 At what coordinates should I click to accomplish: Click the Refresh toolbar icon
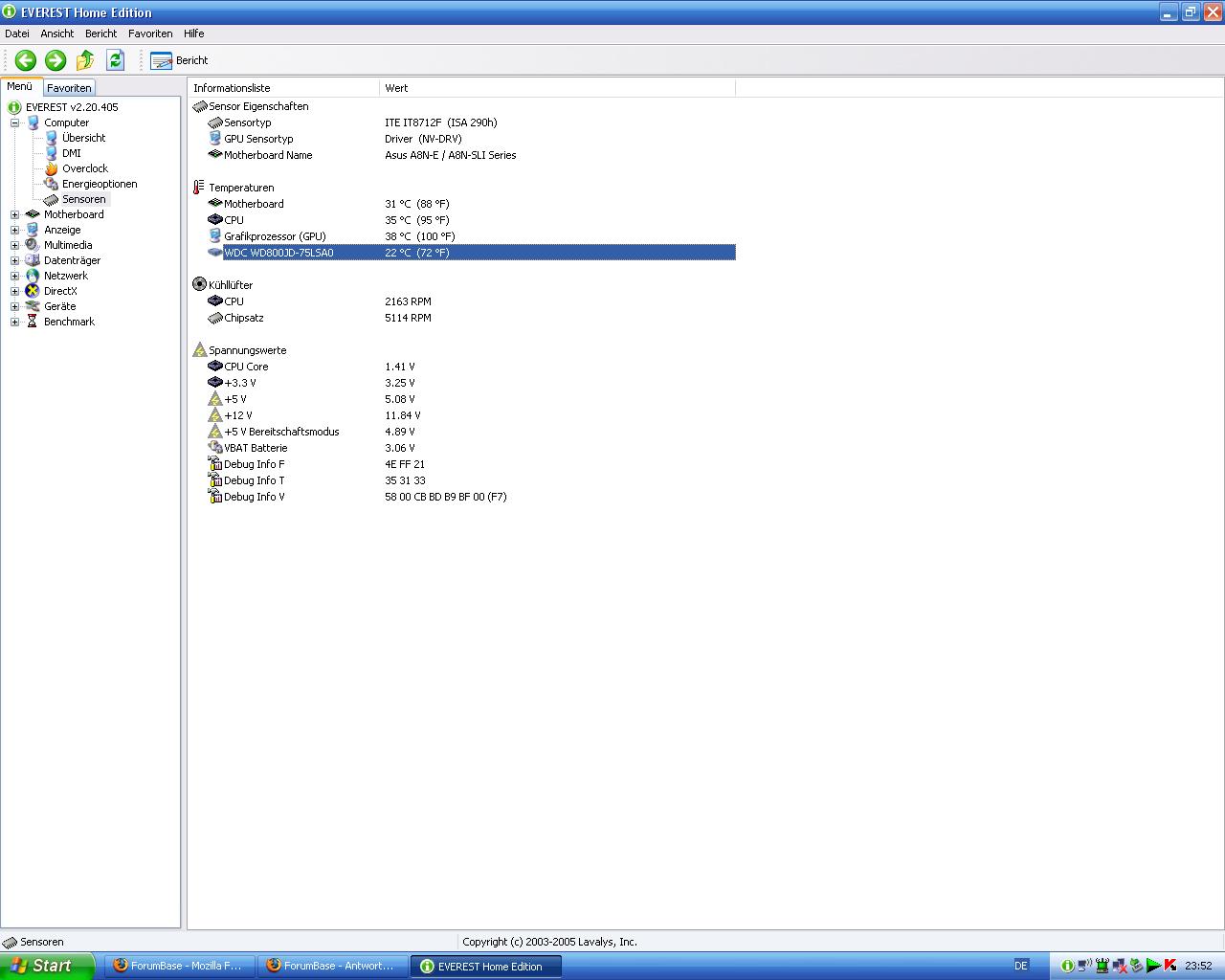[116, 60]
